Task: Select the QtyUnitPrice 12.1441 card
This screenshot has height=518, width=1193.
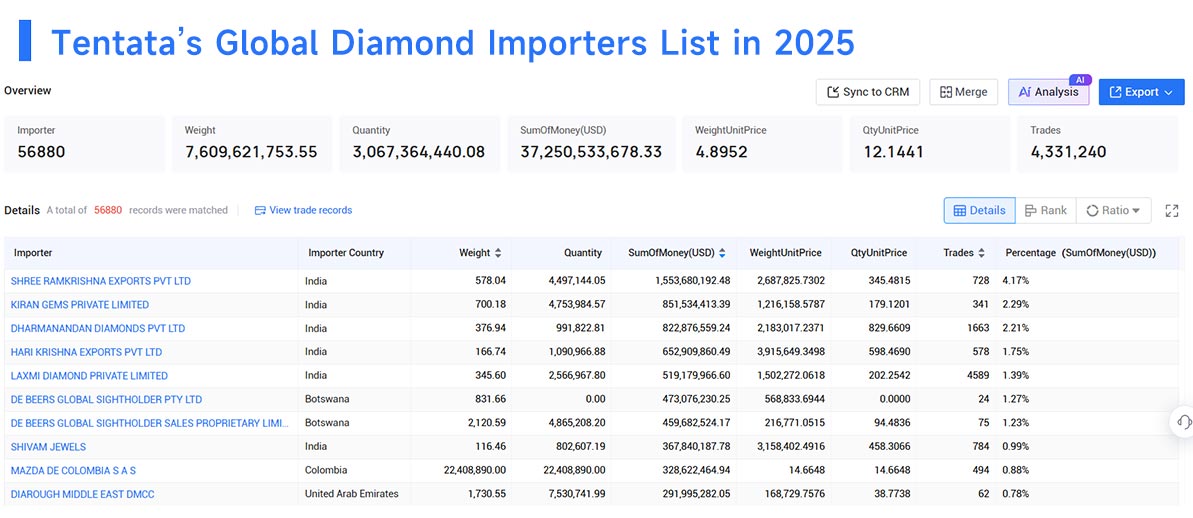Action: click(x=931, y=144)
